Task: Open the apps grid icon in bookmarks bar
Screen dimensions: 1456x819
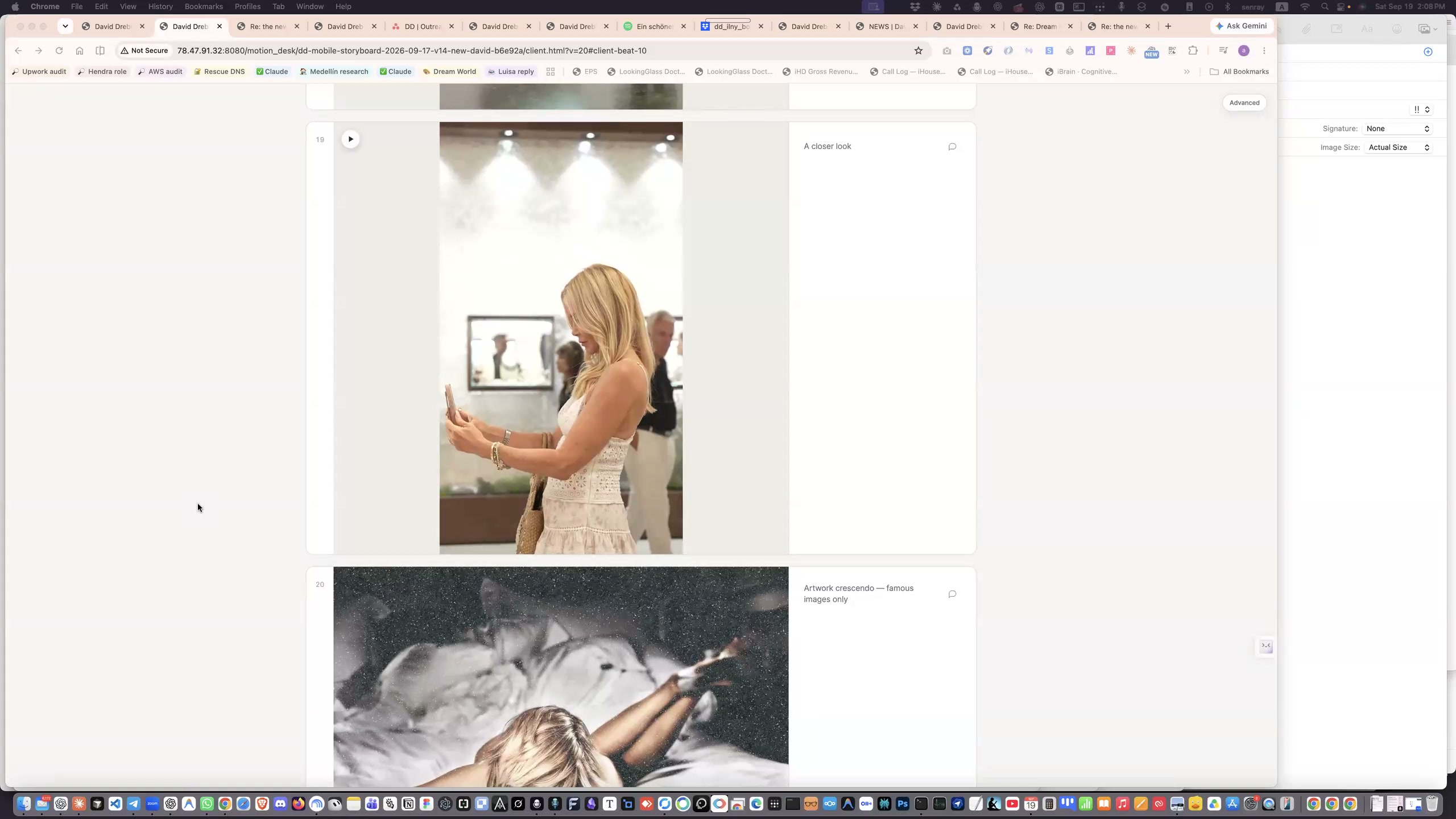Action: point(550,72)
